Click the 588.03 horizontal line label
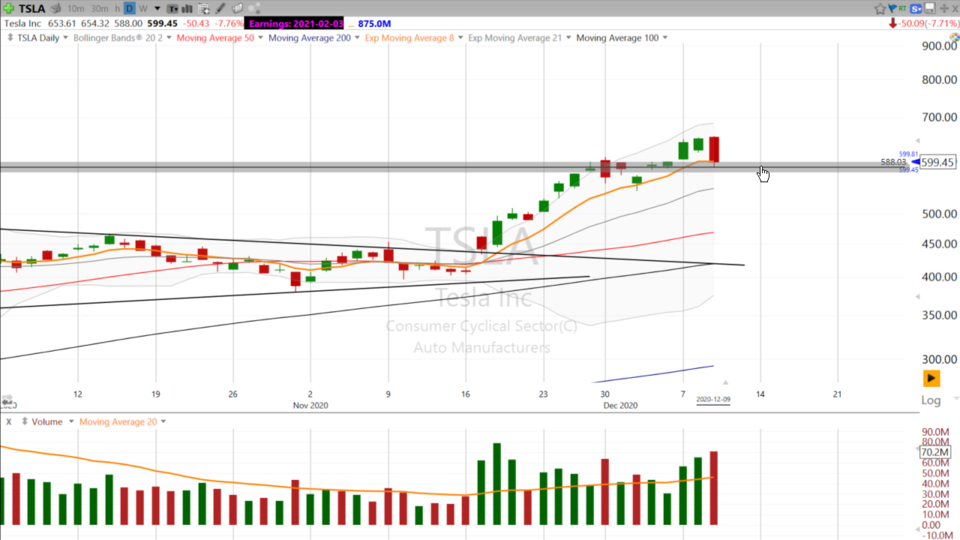 893,162
